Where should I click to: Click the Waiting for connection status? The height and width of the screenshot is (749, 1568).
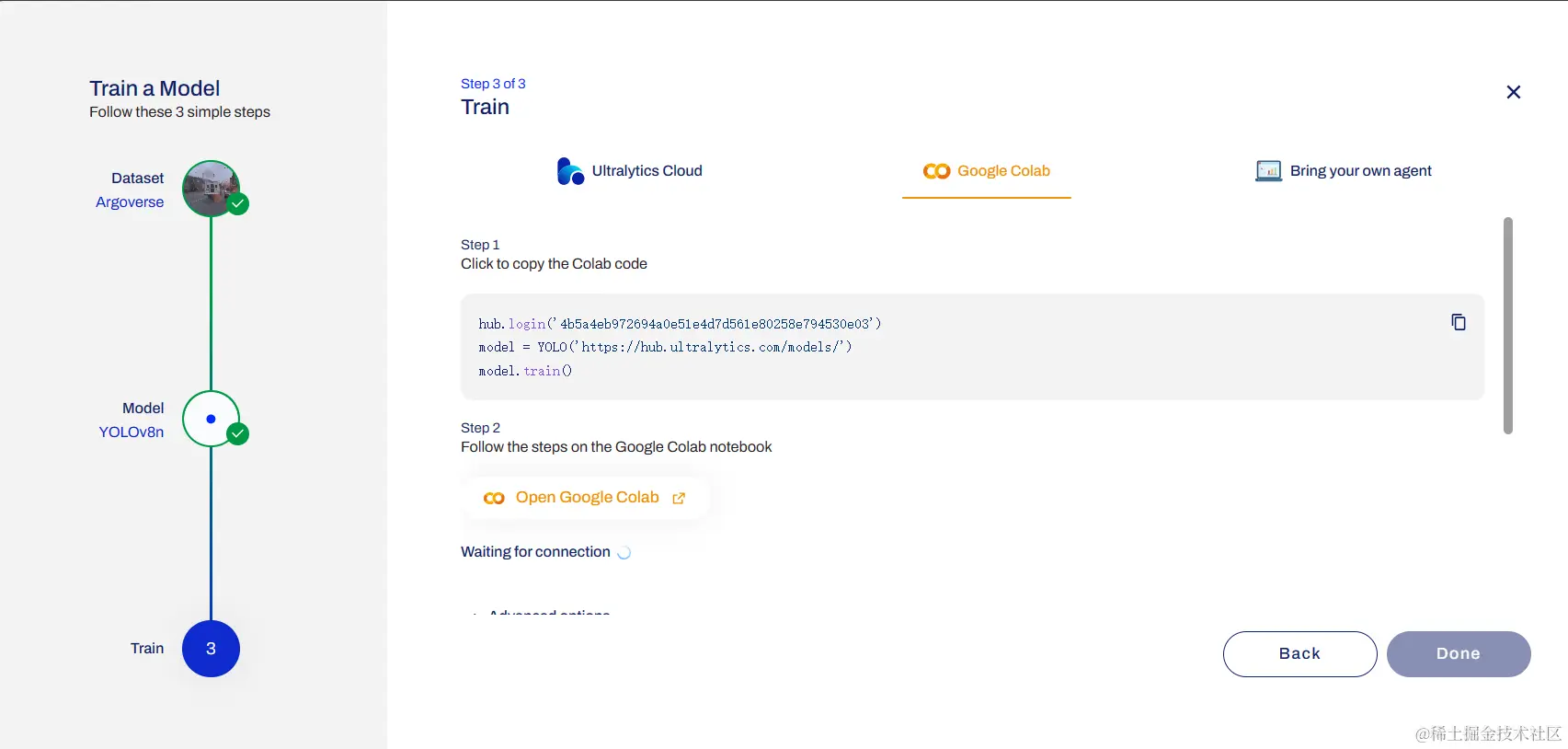click(535, 552)
